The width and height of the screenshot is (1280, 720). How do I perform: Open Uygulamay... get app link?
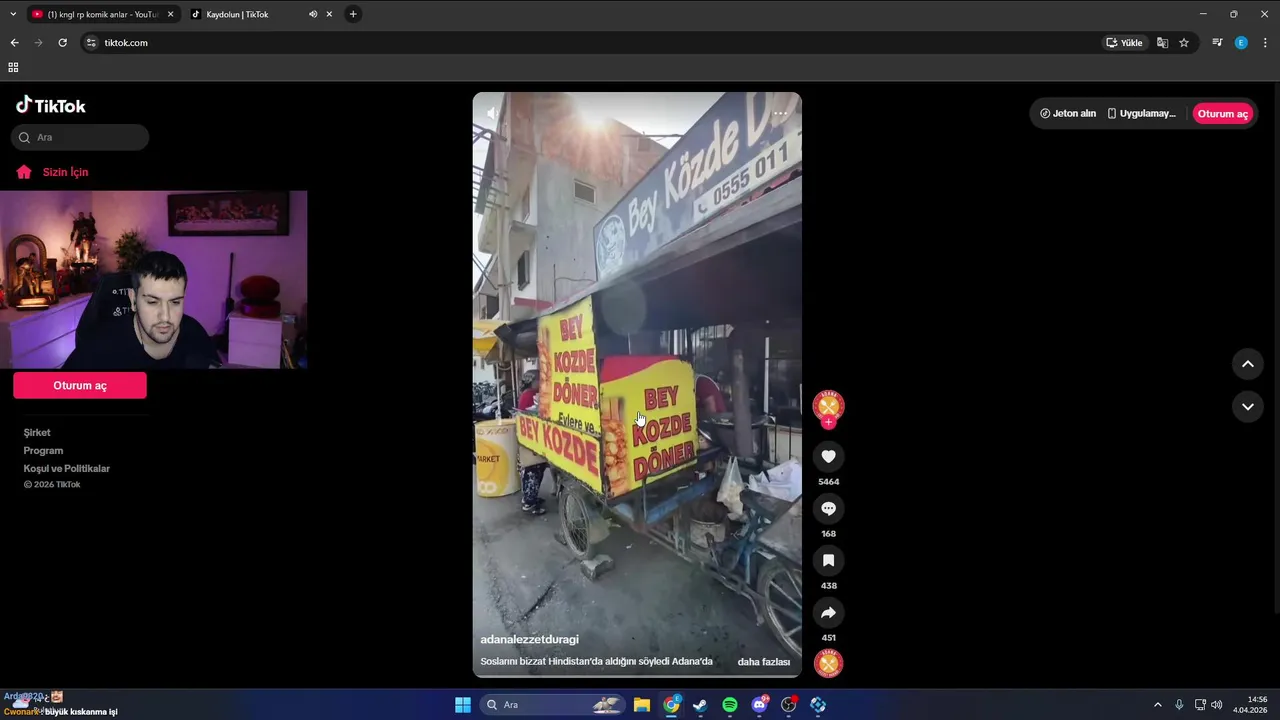tap(1141, 113)
